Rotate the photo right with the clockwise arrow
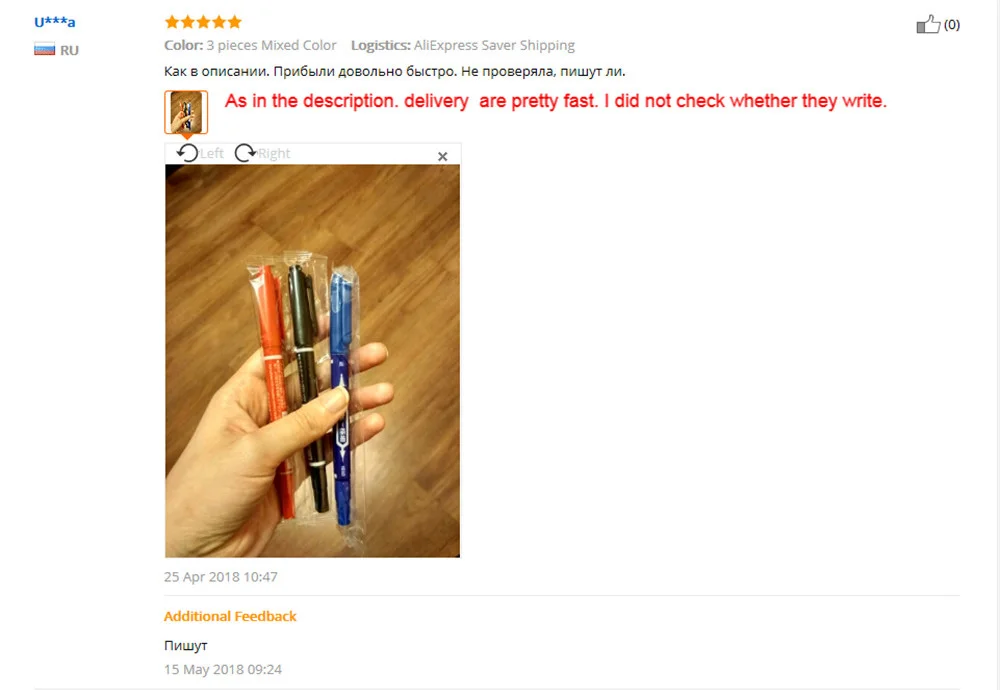Screen dimensions: 1000x690 pos(245,153)
